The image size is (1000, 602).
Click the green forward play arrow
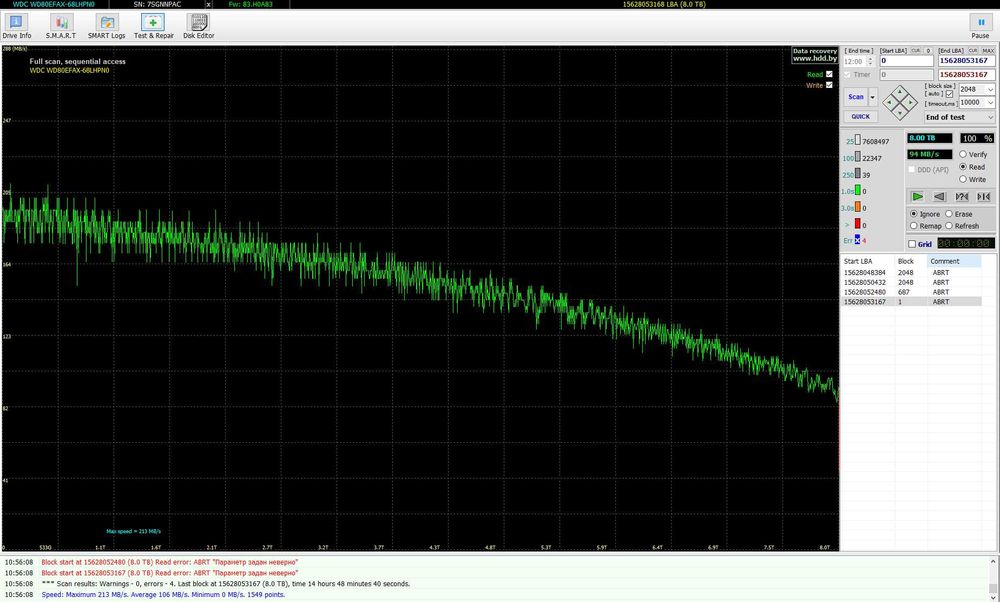coord(917,197)
